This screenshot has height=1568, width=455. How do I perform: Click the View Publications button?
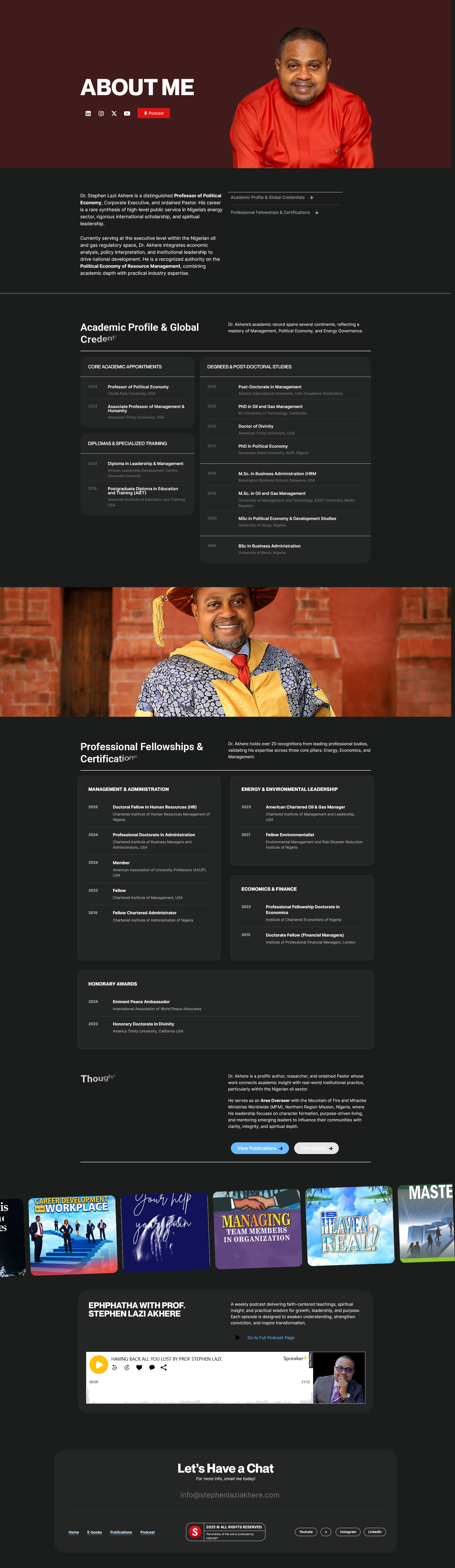click(259, 1148)
